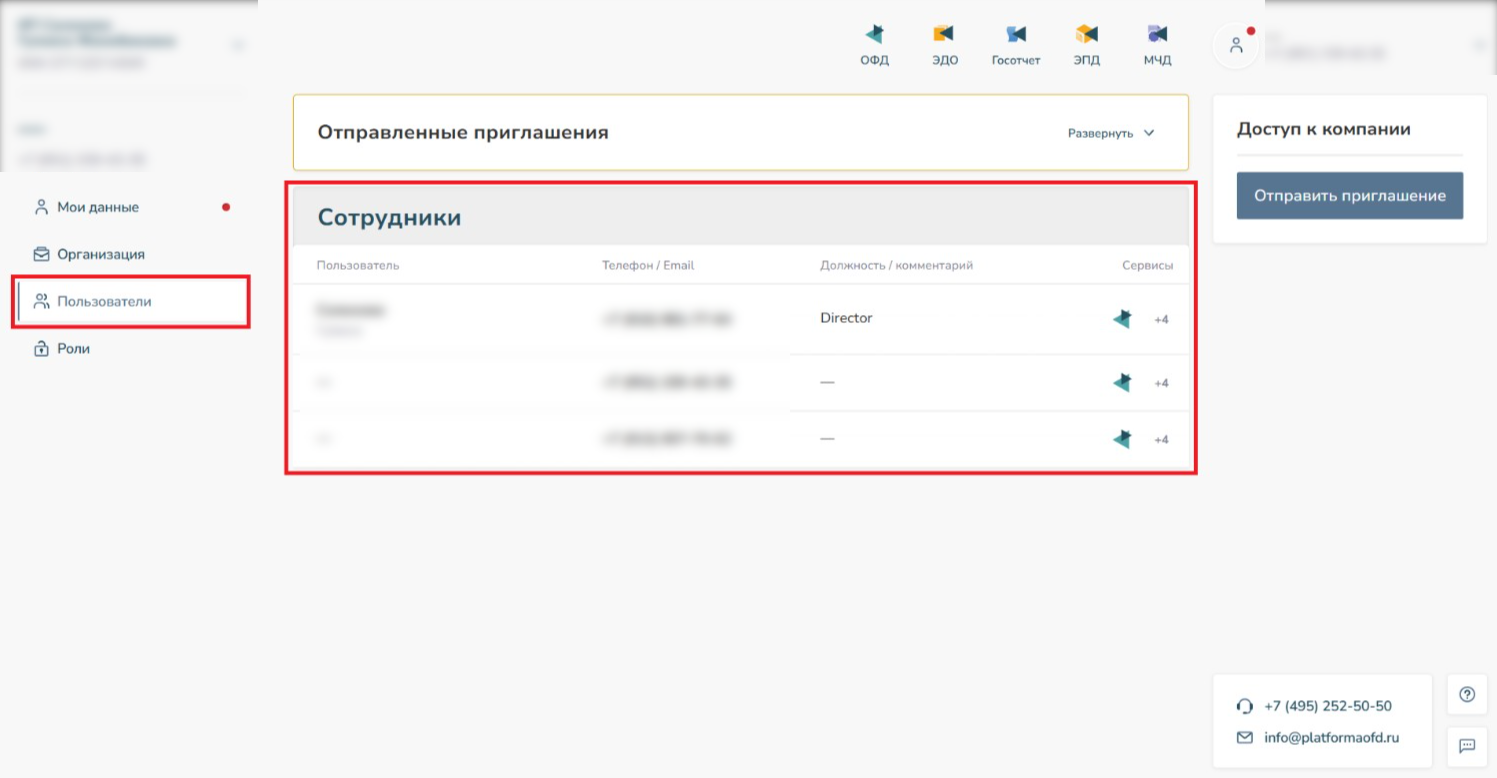Open the Организация menu item

[x=100, y=254]
